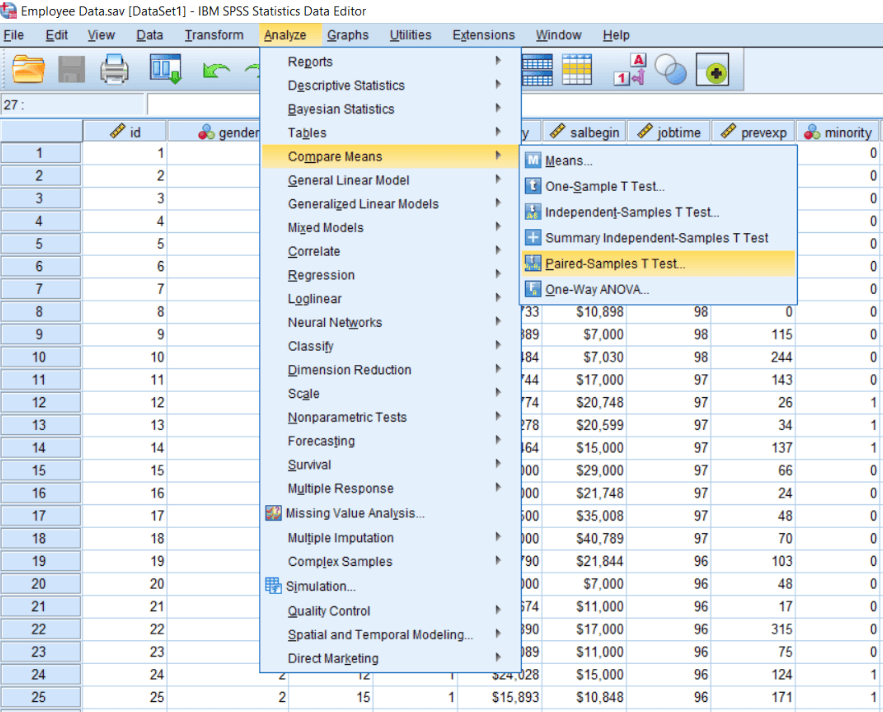Image resolution: width=883 pixels, height=712 pixels.
Task: Select Direct Marketing menu item
Action: [x=390, y=658]
